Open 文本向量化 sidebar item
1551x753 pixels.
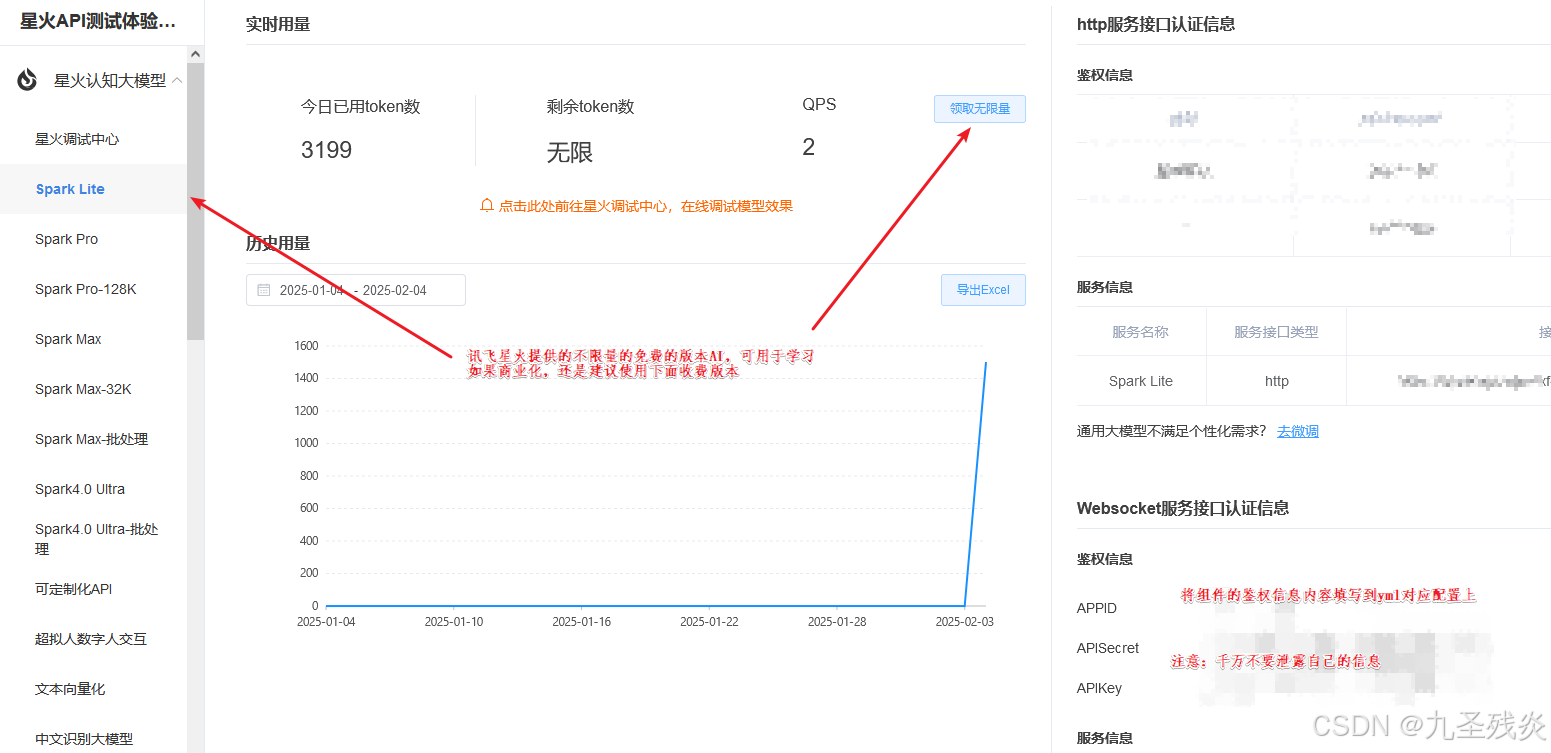click(x=70, y=689)
